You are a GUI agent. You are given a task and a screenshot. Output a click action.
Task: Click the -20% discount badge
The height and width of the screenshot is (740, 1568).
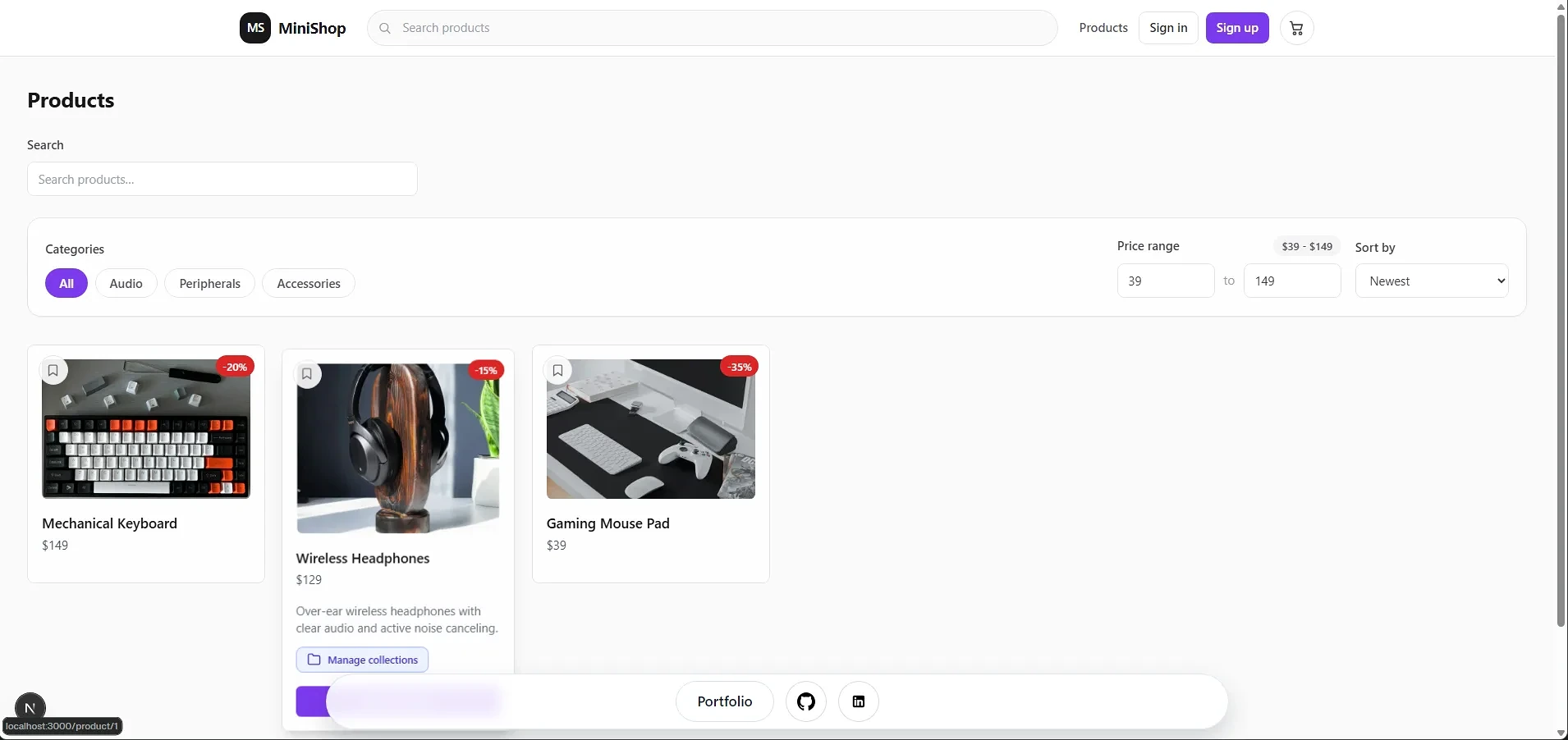tap(235, 367)
